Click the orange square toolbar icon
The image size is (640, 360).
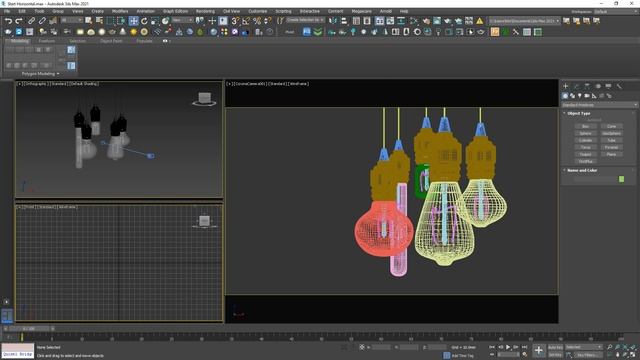point(495,31)
